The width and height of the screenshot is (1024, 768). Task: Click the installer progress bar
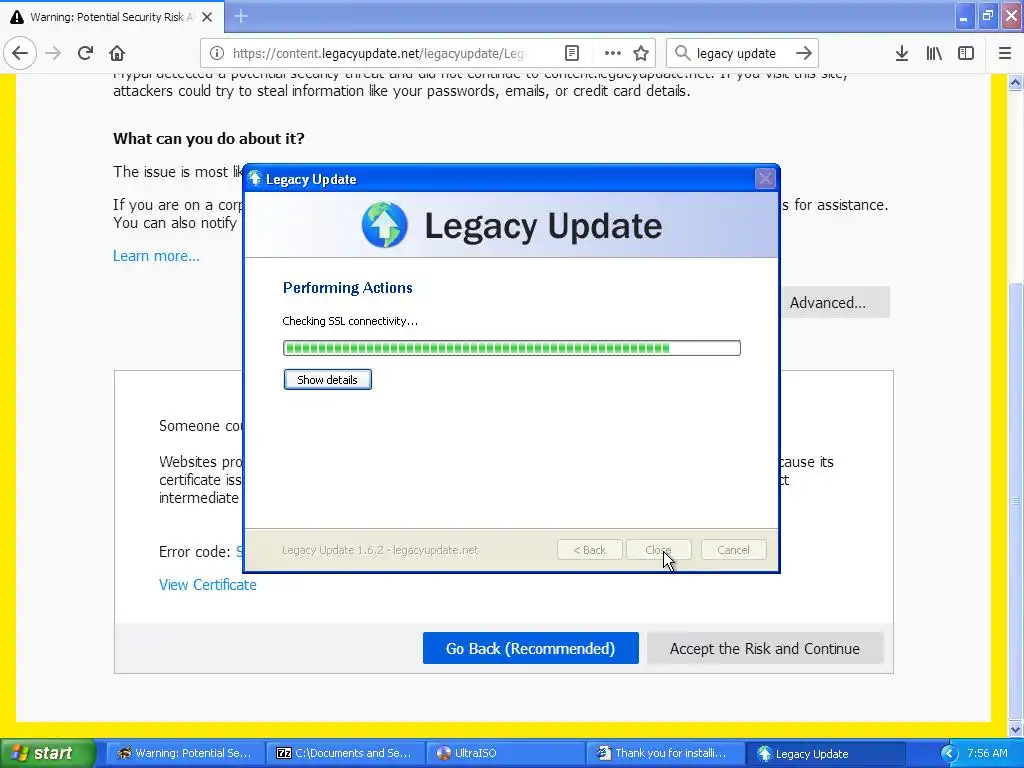pos(511,348)
